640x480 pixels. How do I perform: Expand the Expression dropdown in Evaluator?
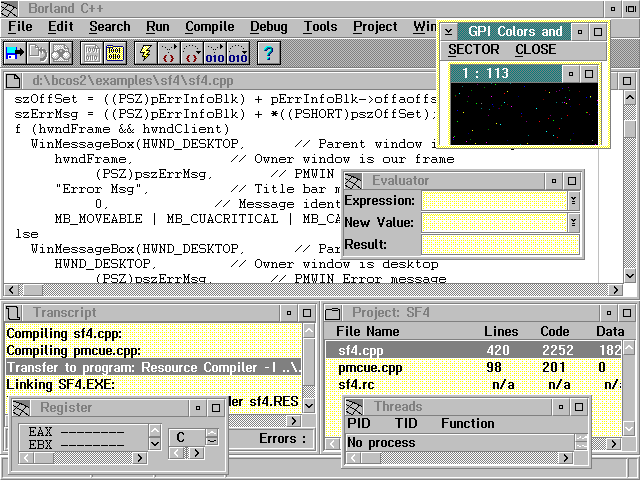tap(573, 201)
